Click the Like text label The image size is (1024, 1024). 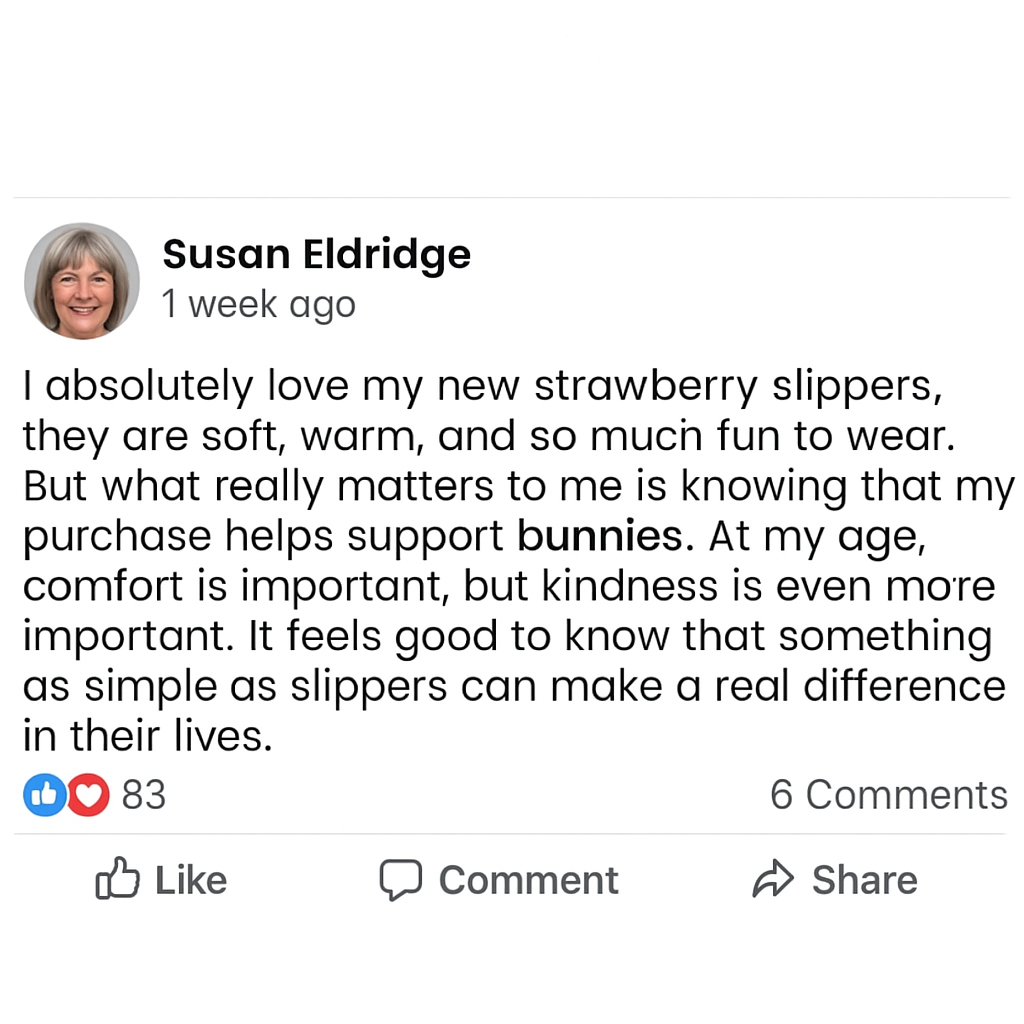(x=190, y=880)
